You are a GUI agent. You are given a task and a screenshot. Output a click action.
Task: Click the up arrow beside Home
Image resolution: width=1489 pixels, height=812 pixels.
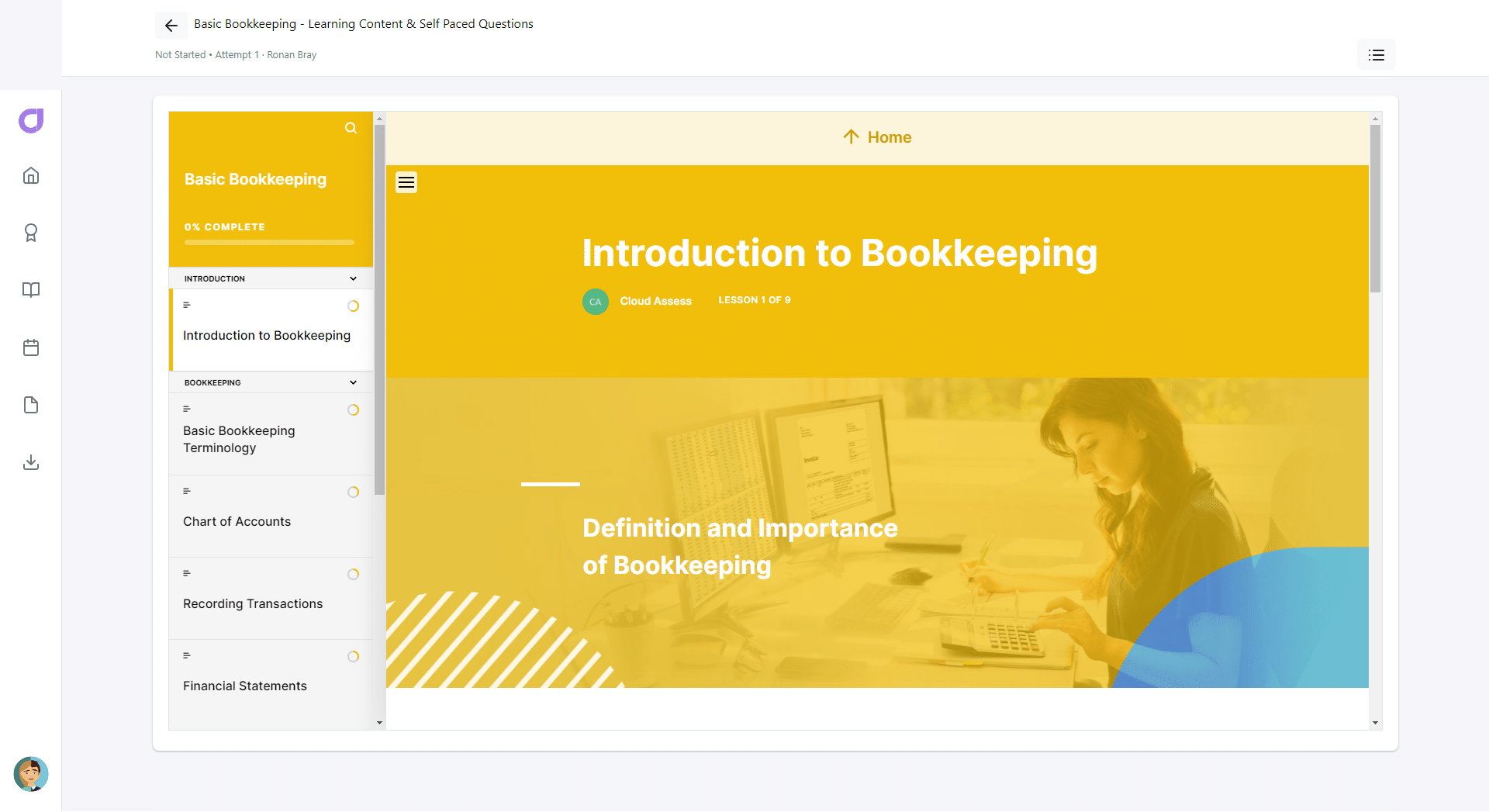(x=851, y=136)
